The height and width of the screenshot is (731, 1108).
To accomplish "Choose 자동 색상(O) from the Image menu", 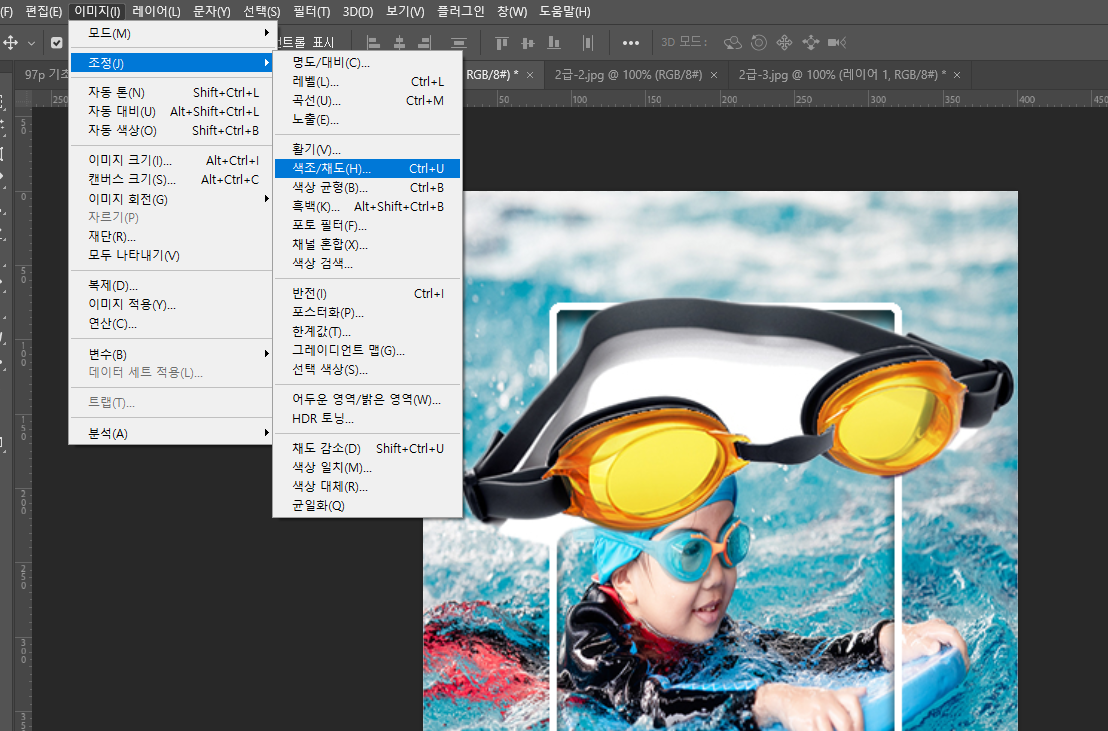I will point(171,131).
